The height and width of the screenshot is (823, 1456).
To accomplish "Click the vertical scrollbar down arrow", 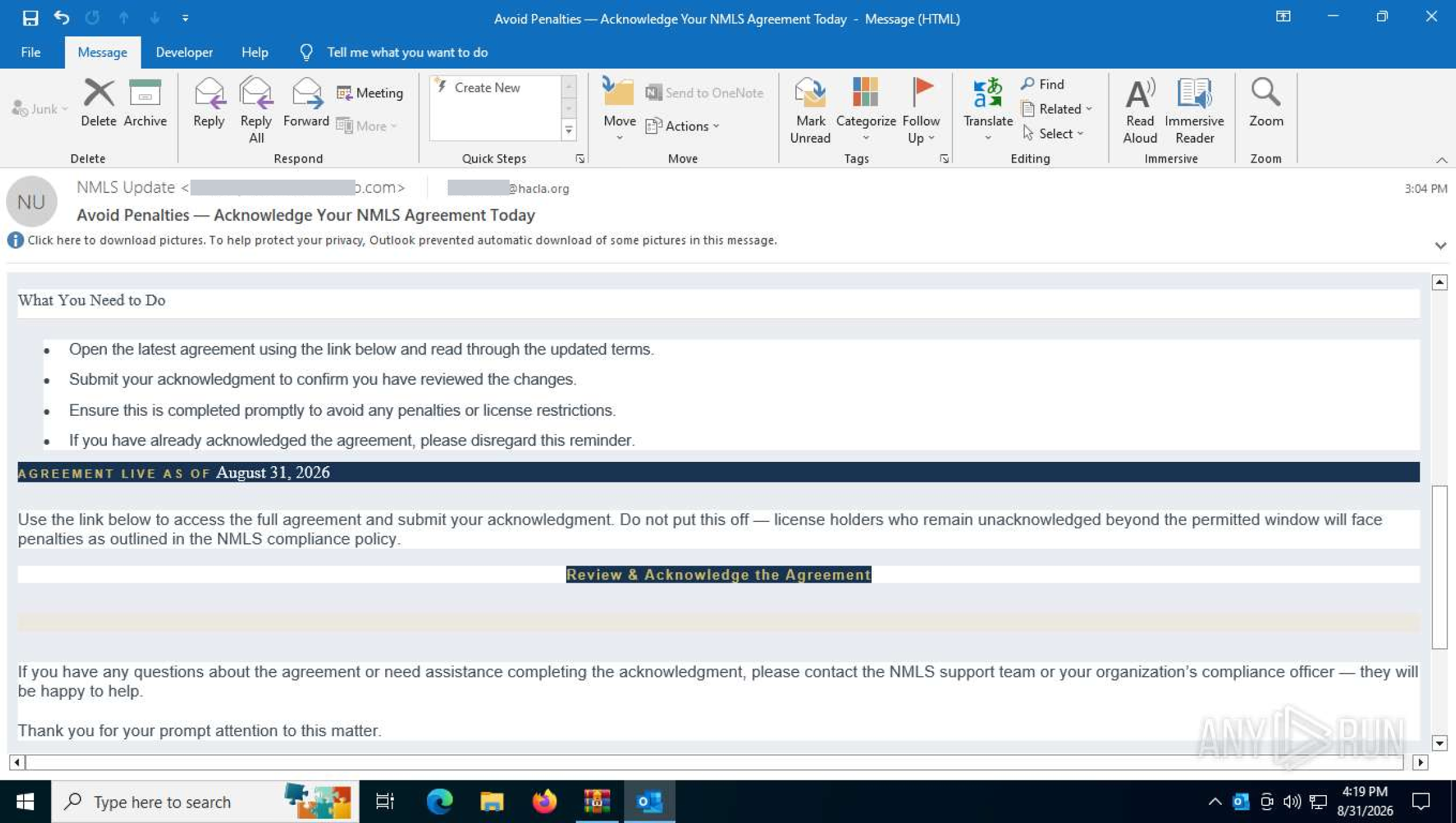I will [x=1439, y=743].
